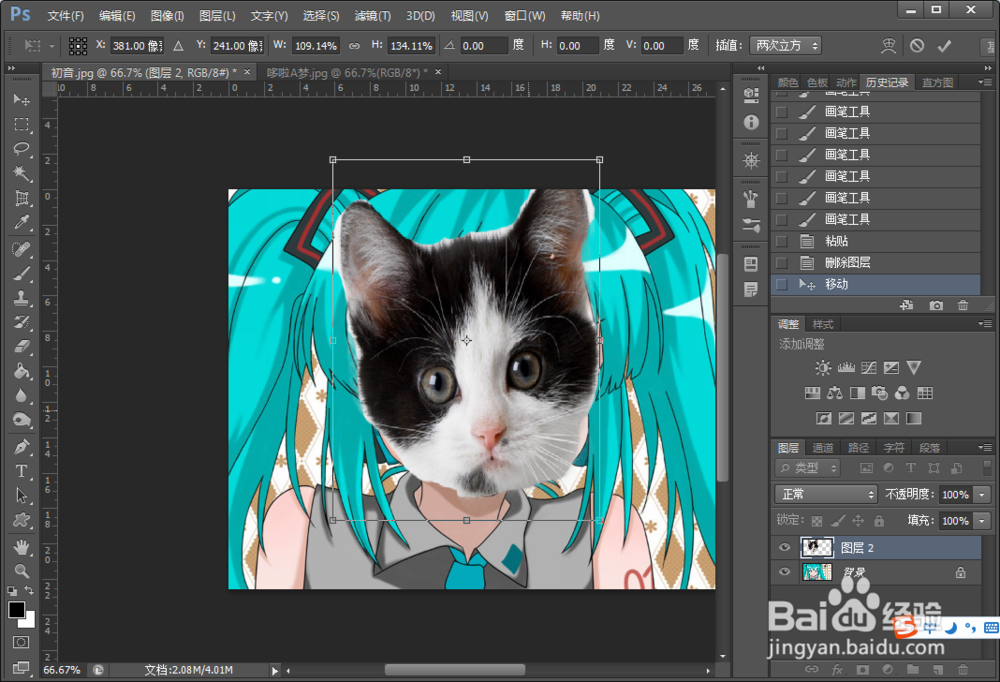Click the X position field
Screen dimensions: 1000x682
[138, 45]
